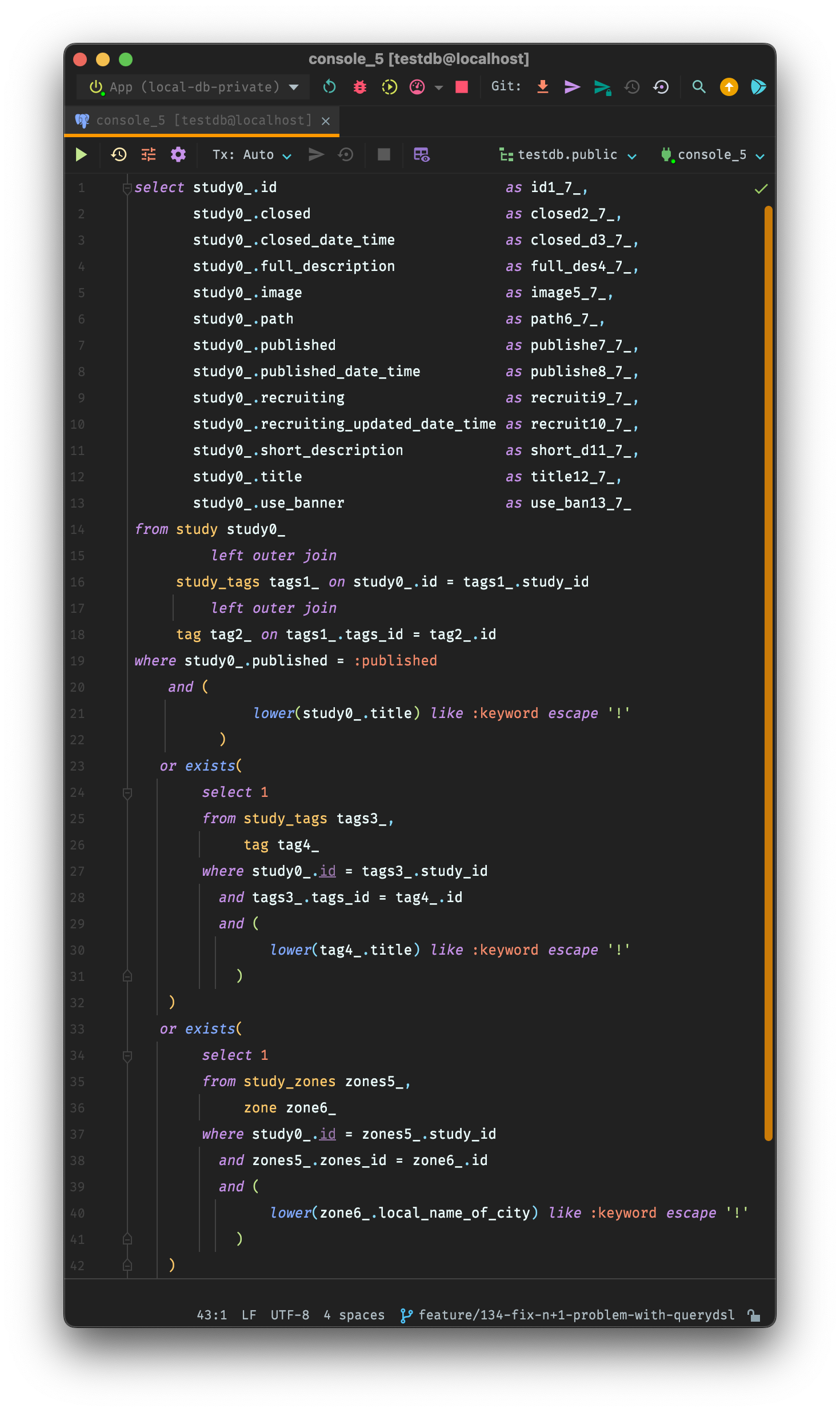Click study0_.short_description on line 11

298,450
